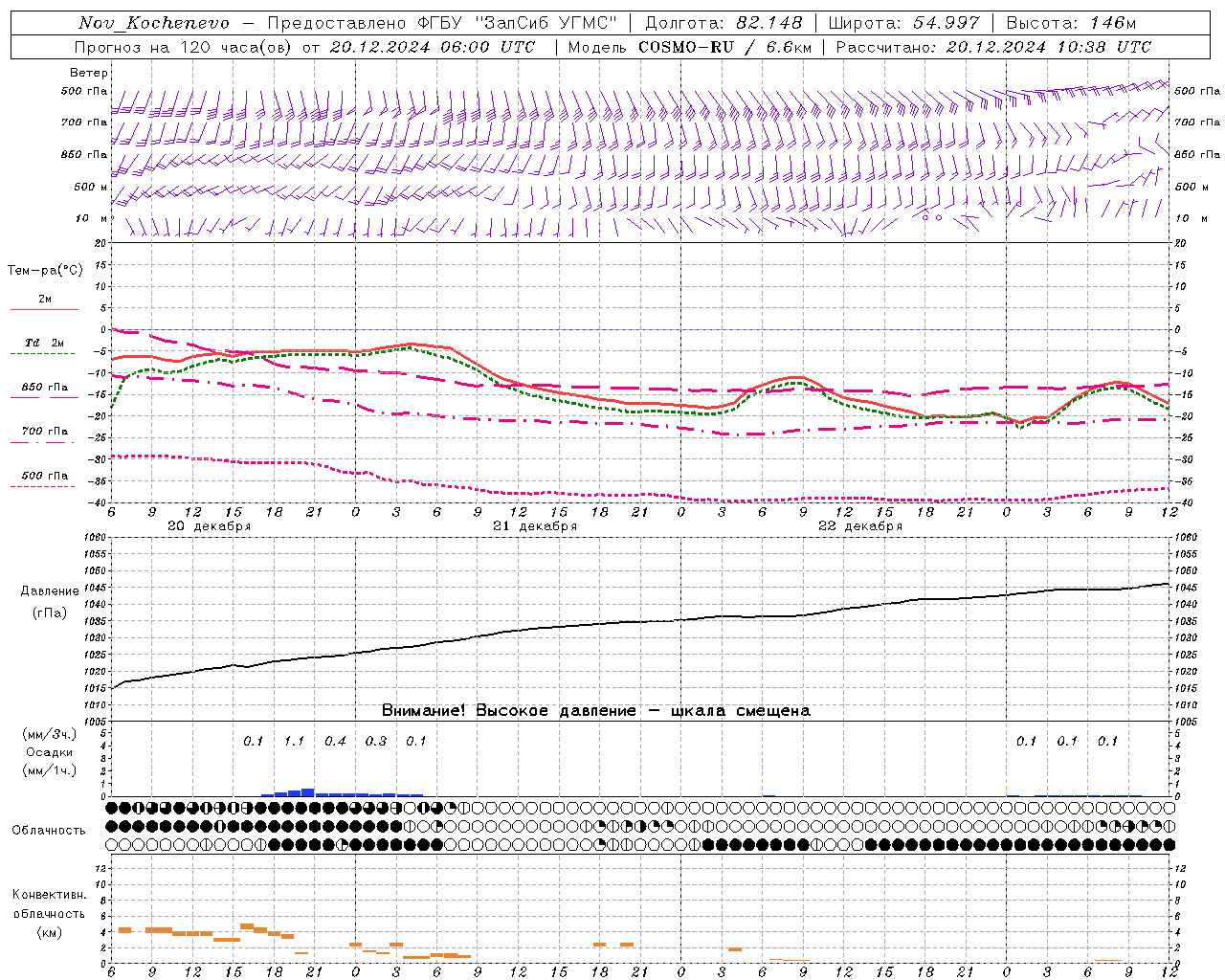Click the 'Конвективн.' convective cloud label
1225x980 pixels.
tap(49, 895)
